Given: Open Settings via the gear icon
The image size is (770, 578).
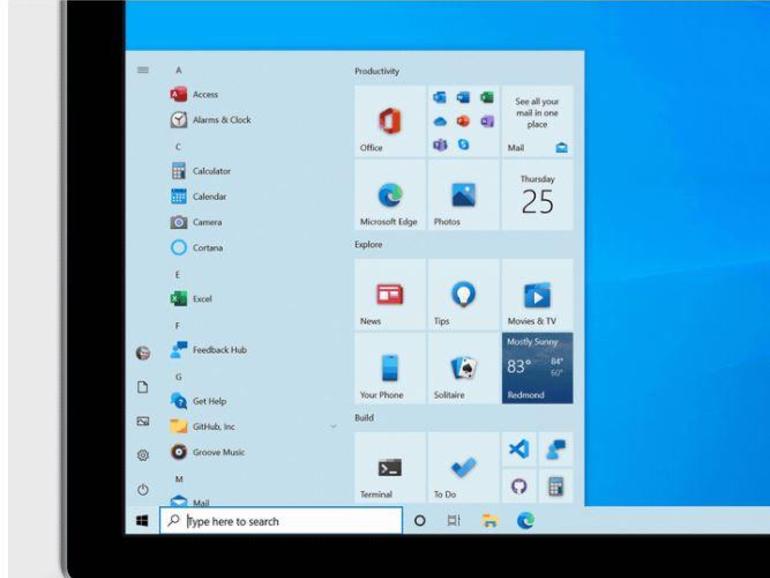Looking at the screenshot, I should click(x=143, y=455).
